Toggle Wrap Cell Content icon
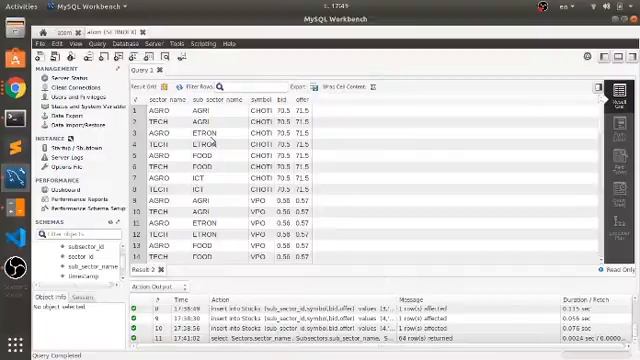Screen dimensions: 640x360 [373, 87]
